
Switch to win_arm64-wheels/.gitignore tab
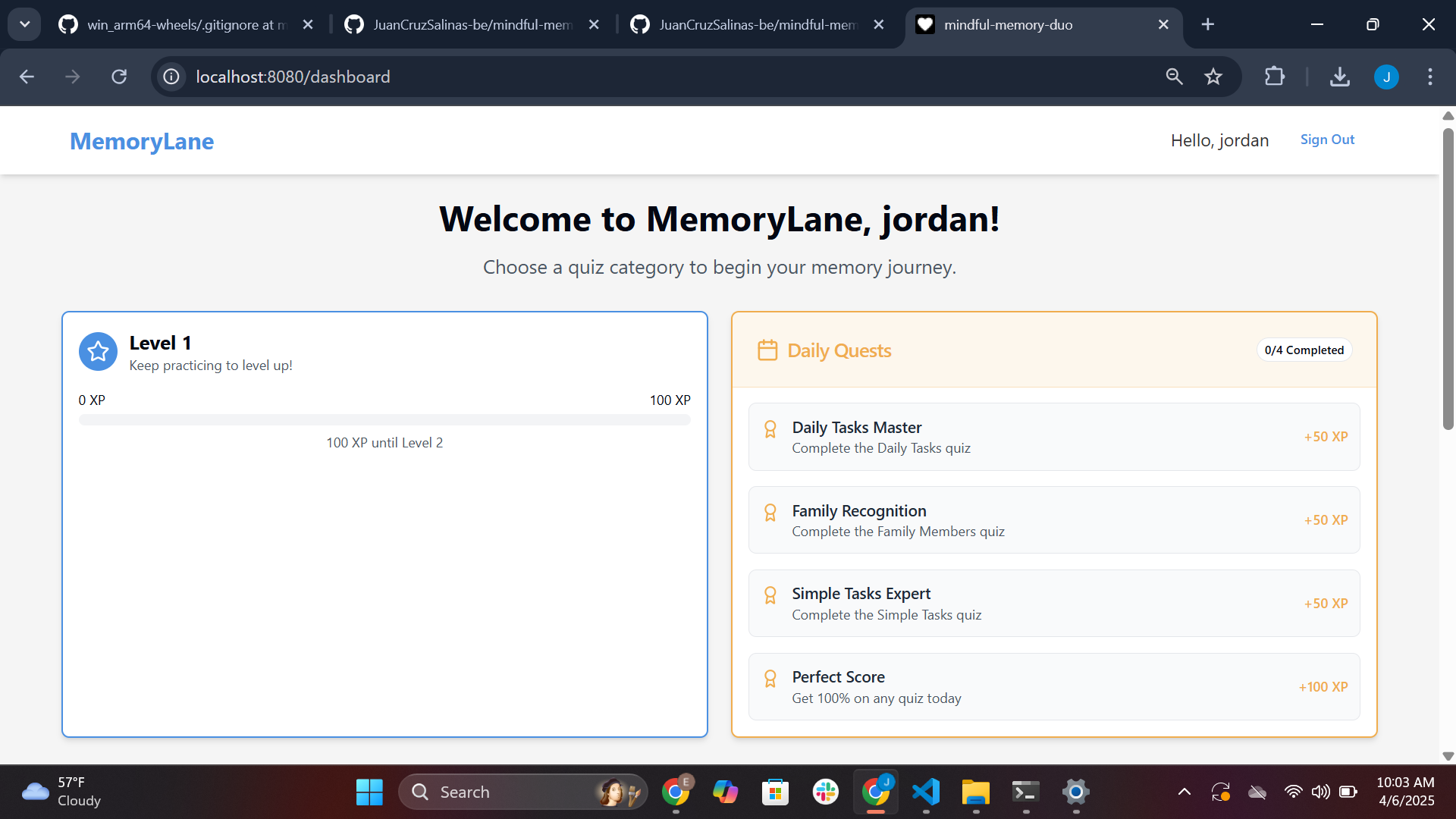(x=182, y=24)
